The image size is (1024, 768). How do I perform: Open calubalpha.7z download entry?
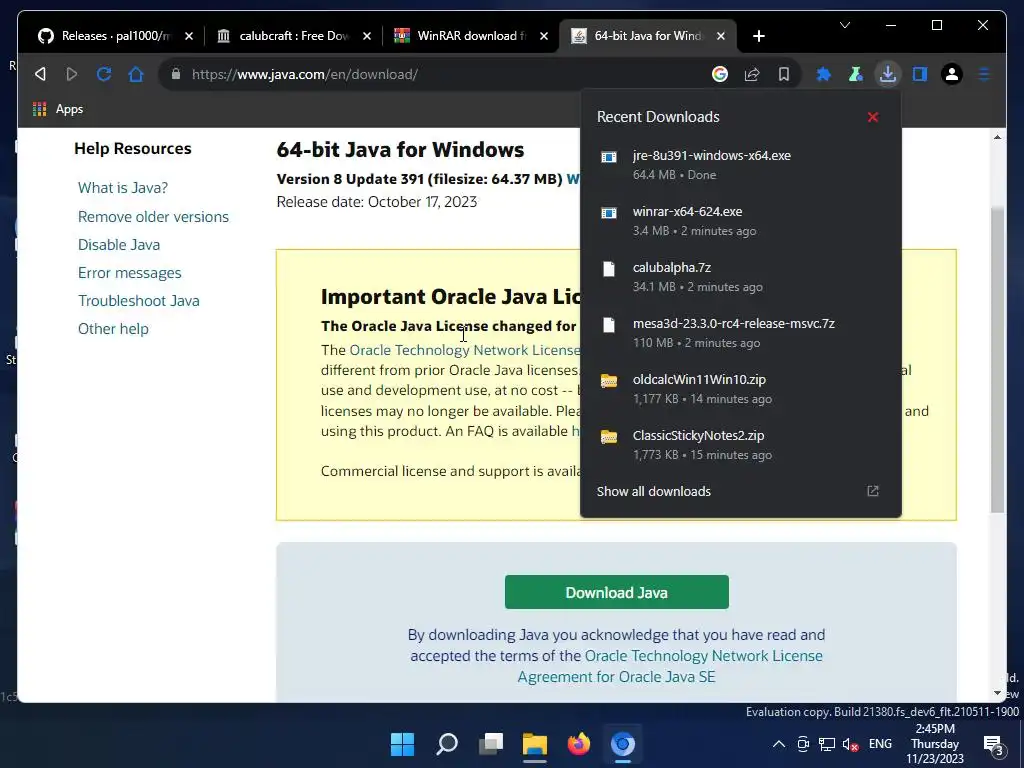[x=741, y=277]
